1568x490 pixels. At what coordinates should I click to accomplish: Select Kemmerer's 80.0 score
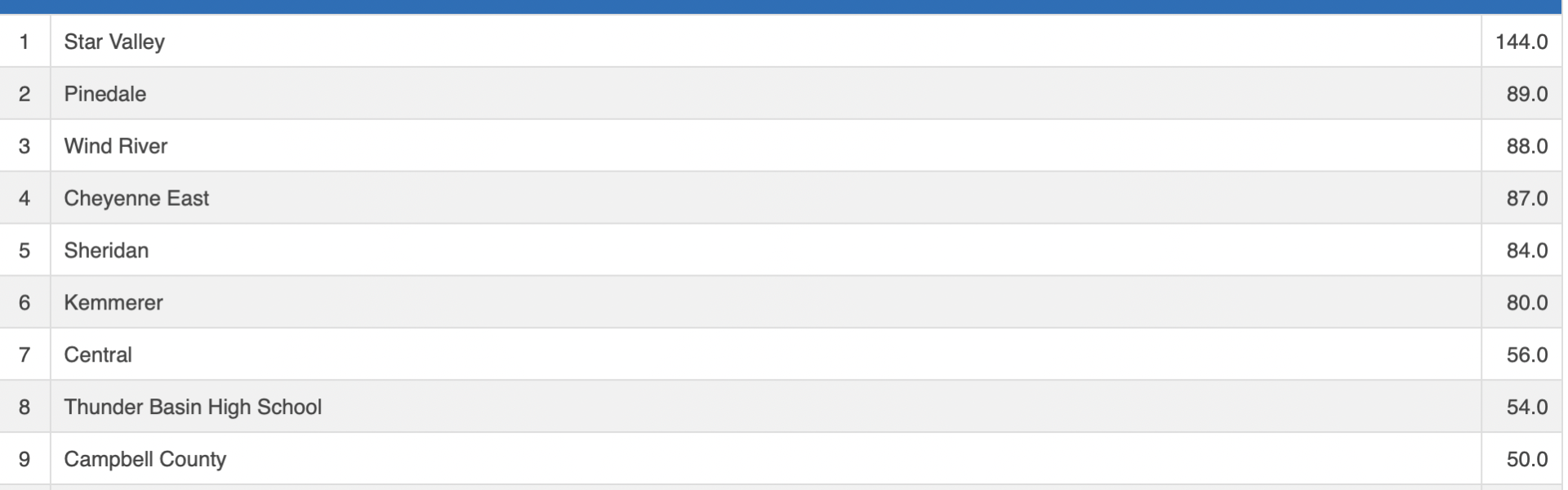pyautogui.click(x=1526, y=303)
